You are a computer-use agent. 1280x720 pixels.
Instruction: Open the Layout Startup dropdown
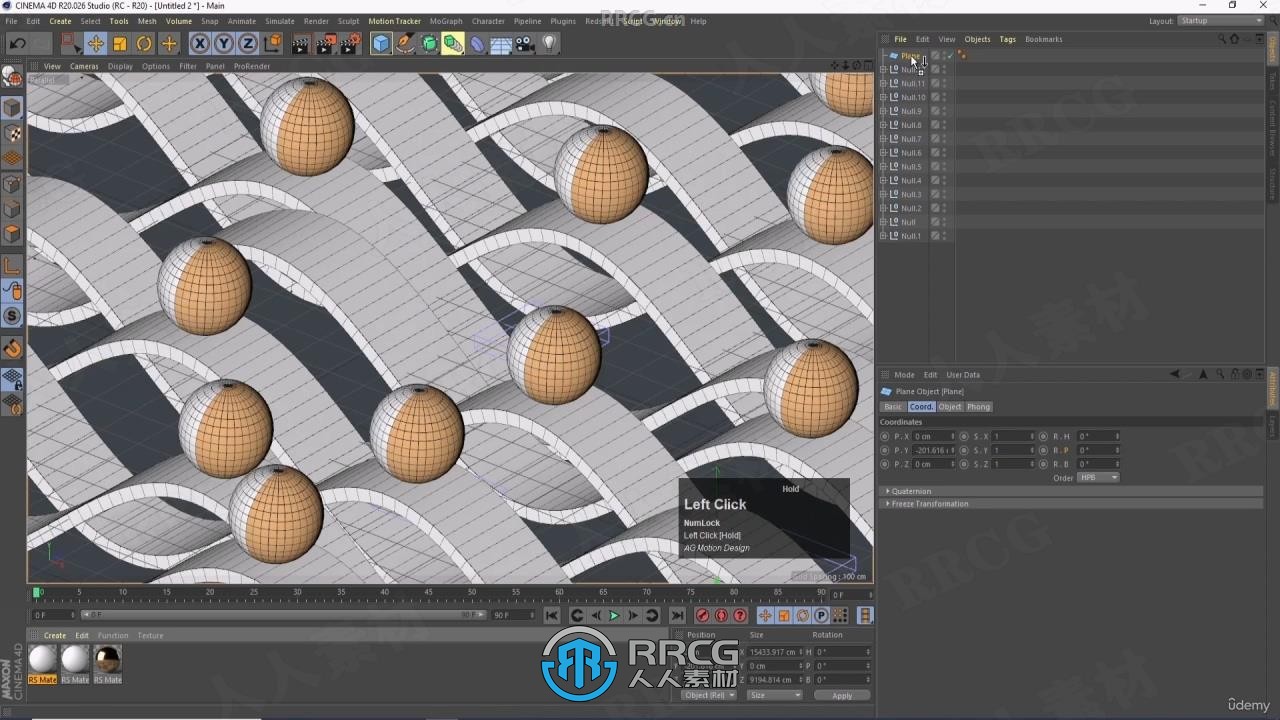pyautogui.click(x=1220, y=21)
